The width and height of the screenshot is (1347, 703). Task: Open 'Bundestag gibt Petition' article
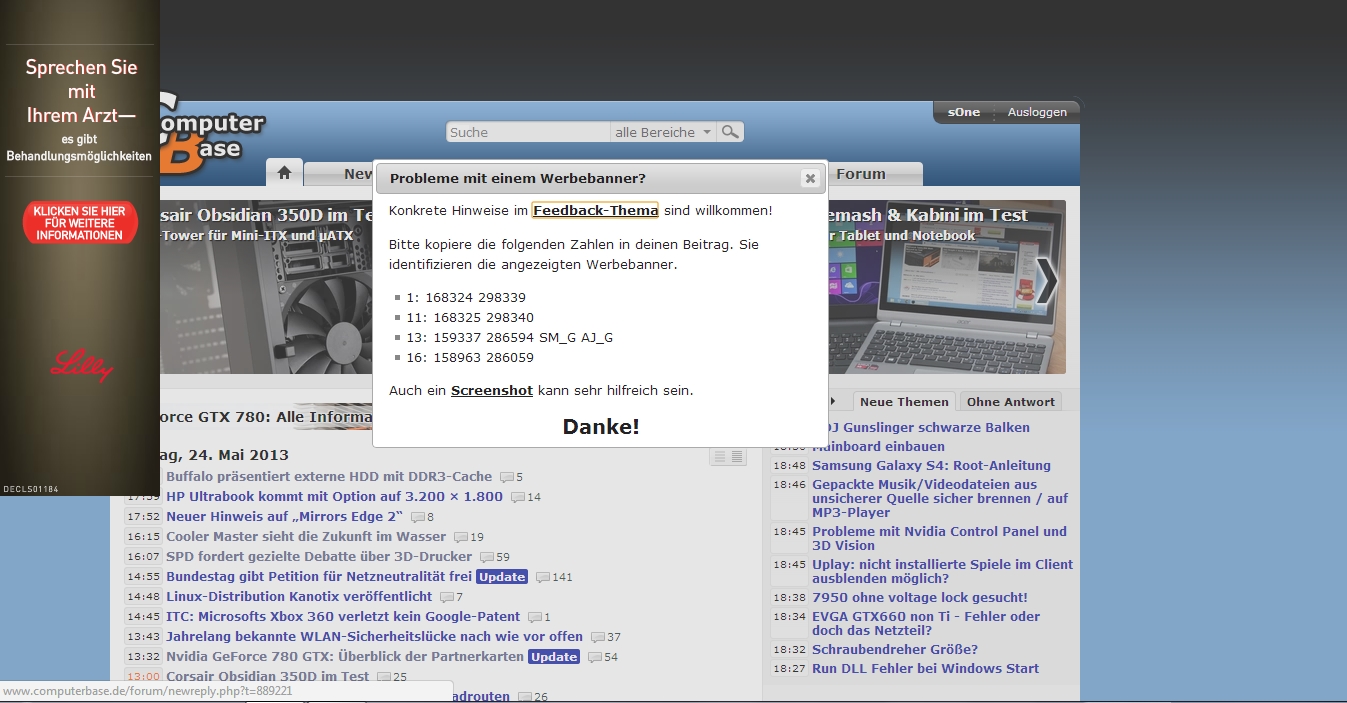319,577
